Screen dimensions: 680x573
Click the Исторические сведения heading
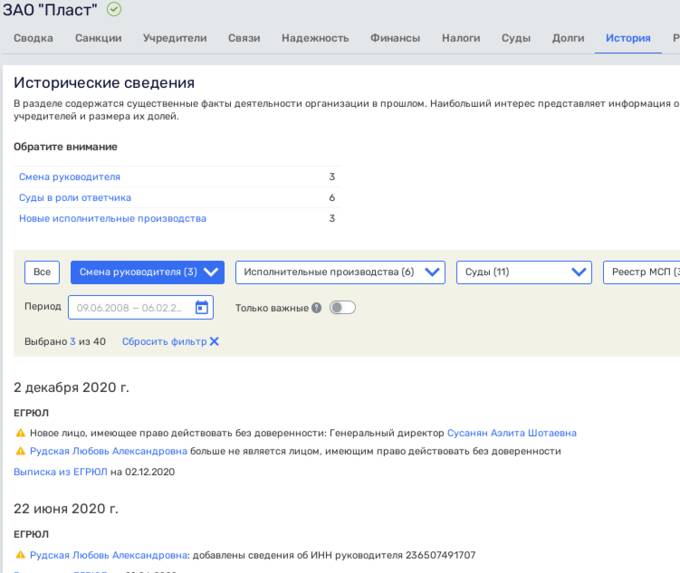[x=104, y=83]
